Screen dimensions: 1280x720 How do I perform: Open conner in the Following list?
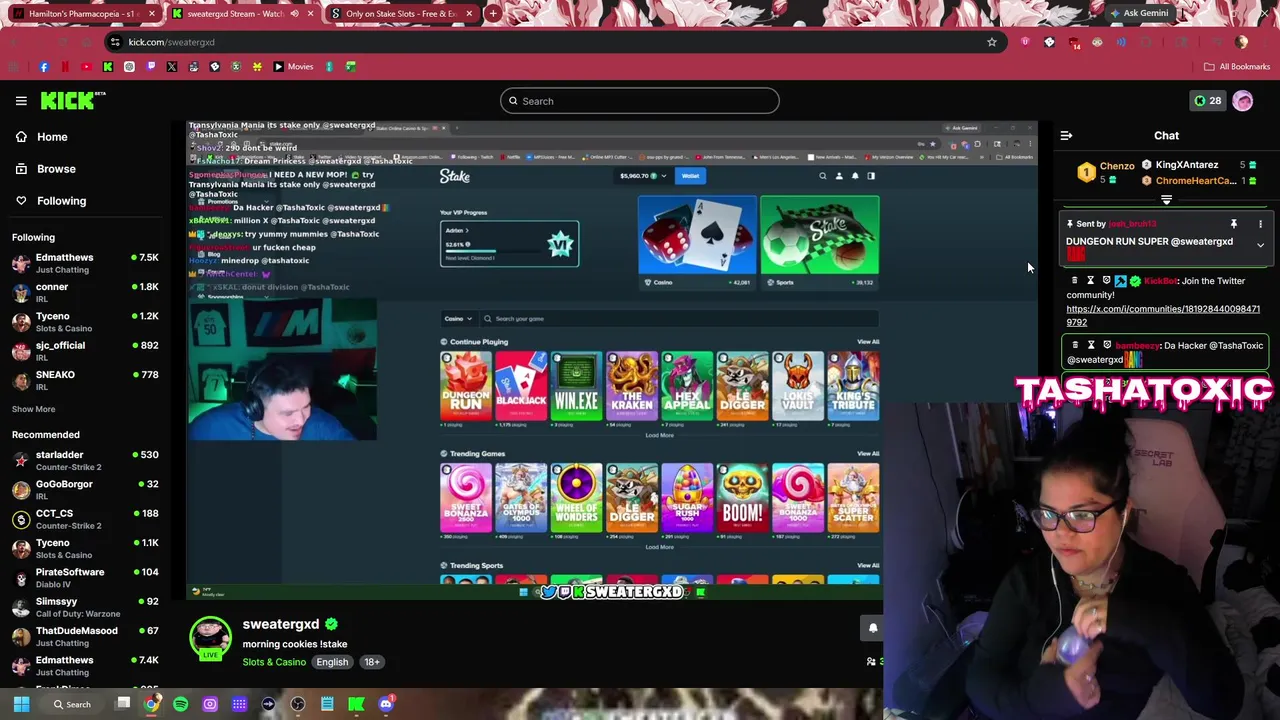(86, 293)
